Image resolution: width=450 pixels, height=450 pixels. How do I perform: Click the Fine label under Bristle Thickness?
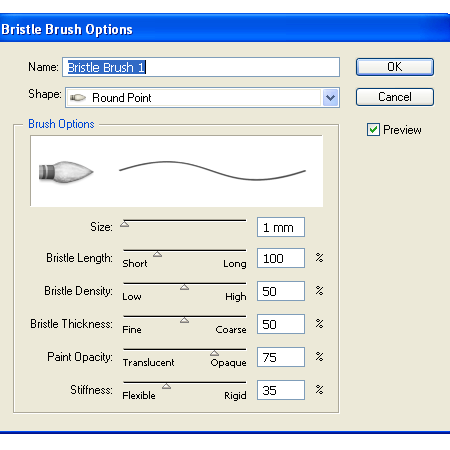tap(132, 330)
